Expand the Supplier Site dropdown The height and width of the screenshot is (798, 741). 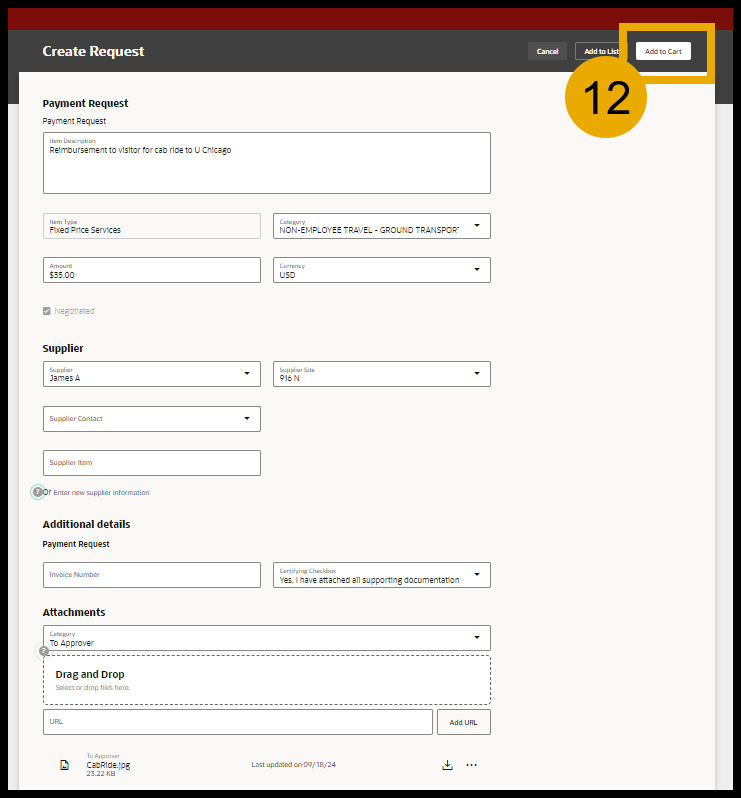(x=476, y=374)
